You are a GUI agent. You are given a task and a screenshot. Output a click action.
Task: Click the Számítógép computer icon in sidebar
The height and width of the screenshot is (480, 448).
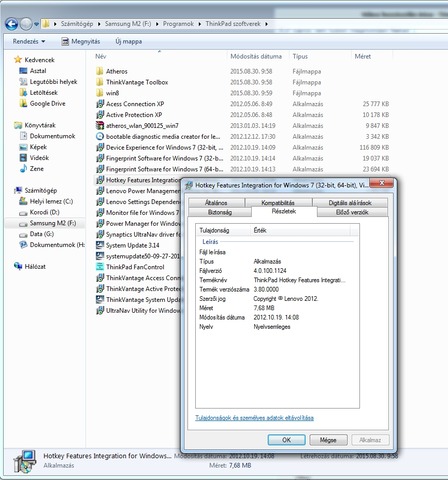coord(18,190)
